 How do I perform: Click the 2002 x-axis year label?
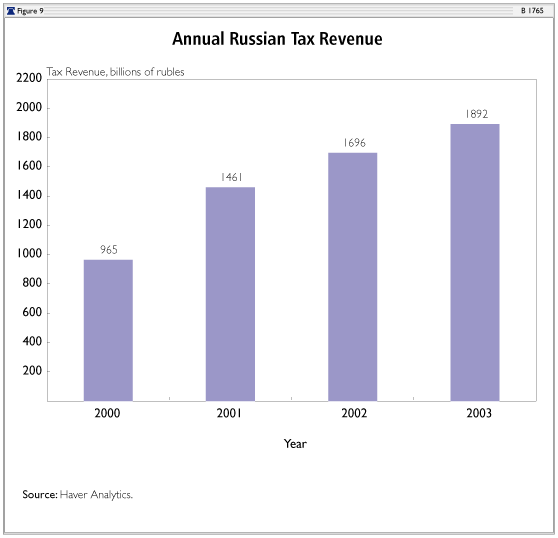(354, 413)
